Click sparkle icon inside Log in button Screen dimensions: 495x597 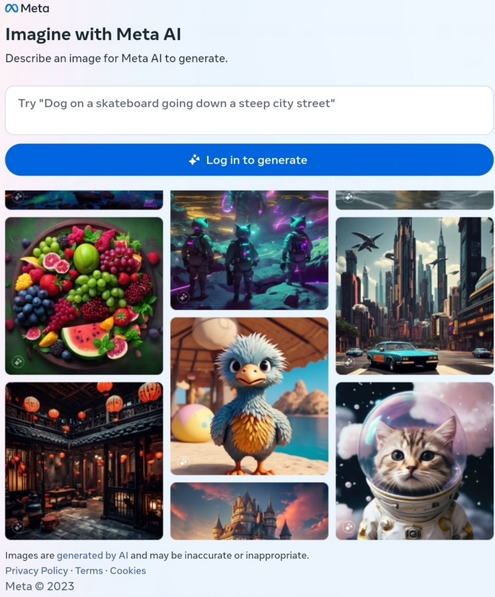(194, 160)
